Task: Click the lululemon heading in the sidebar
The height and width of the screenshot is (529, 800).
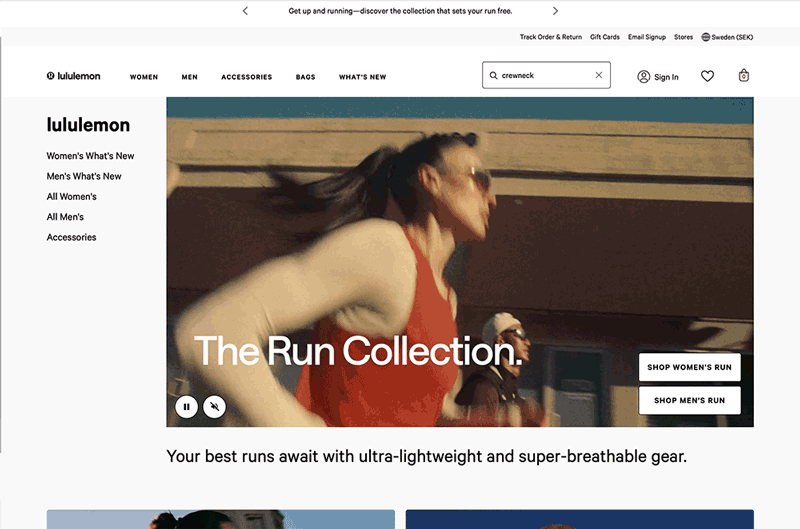Action: 88,125
